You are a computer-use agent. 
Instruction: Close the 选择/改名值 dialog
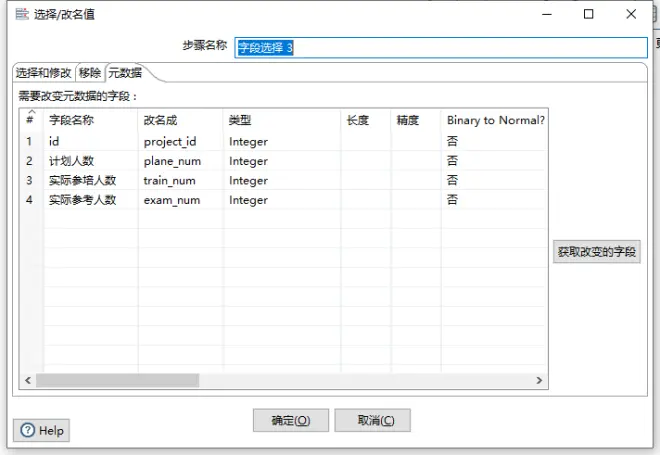[x=631, y=14]
